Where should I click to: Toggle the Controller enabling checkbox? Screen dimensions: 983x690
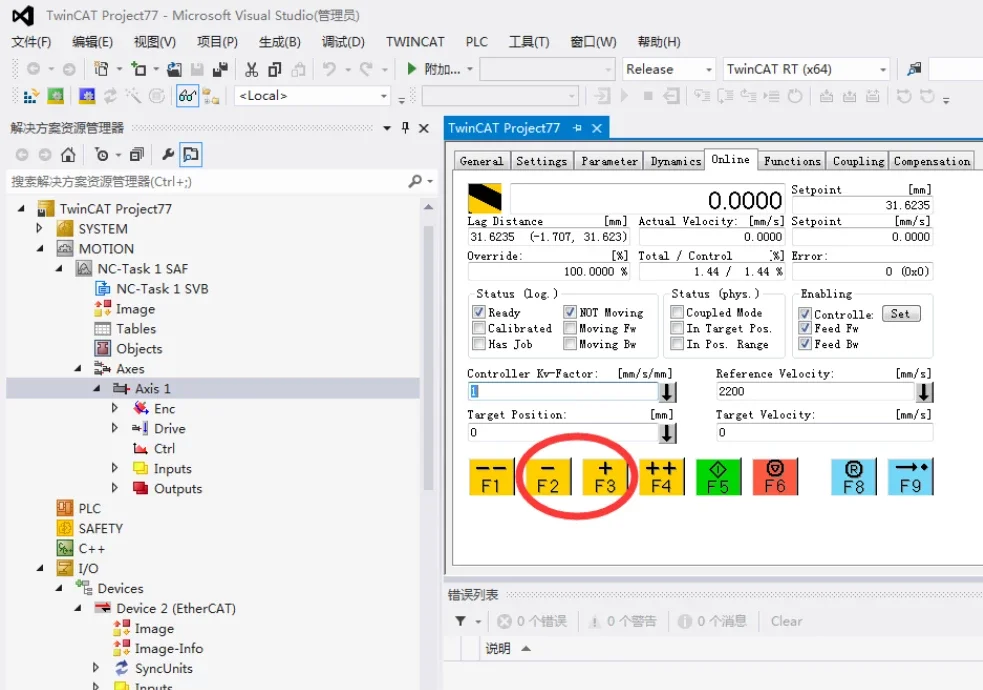tap(806, 313)
